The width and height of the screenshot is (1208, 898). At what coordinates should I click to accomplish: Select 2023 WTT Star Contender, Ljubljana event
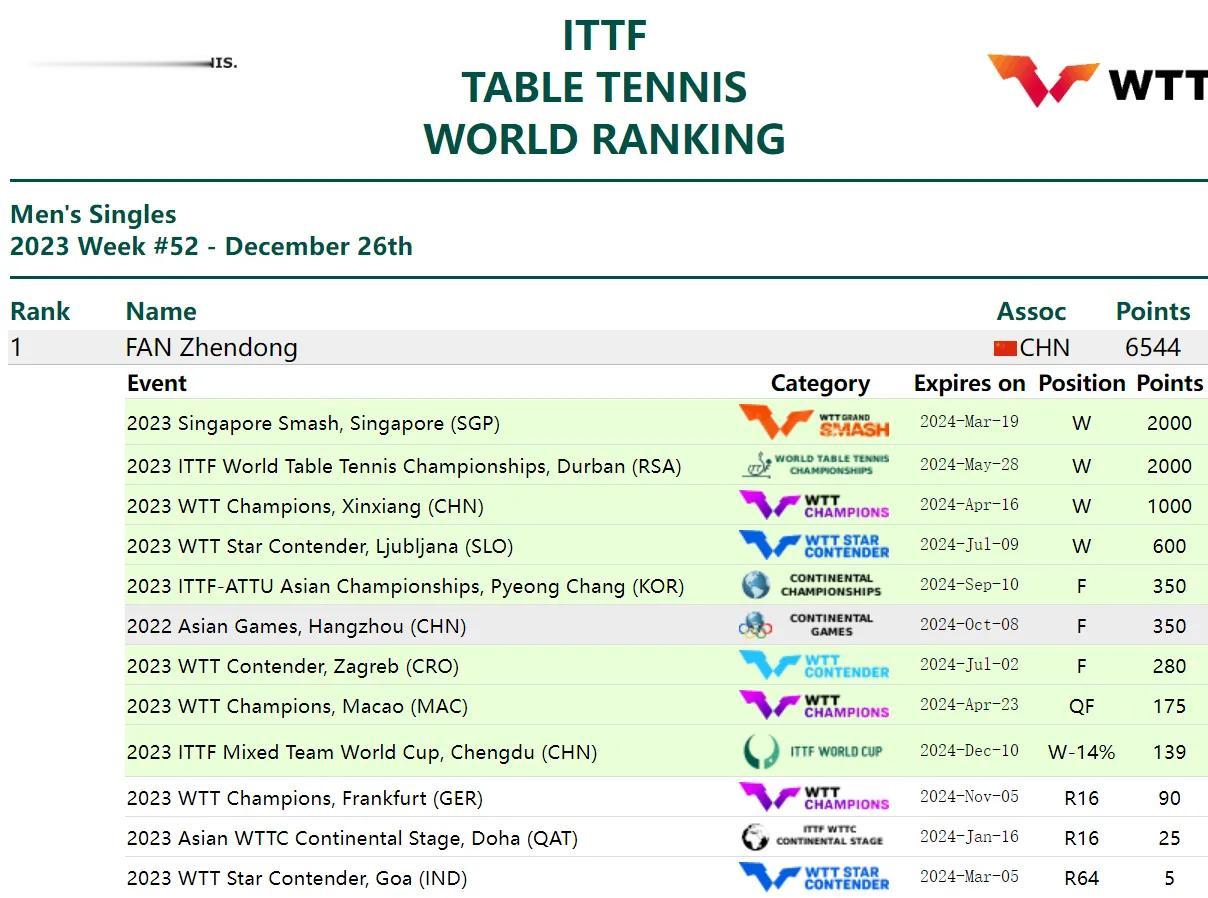tap(320, 546)
